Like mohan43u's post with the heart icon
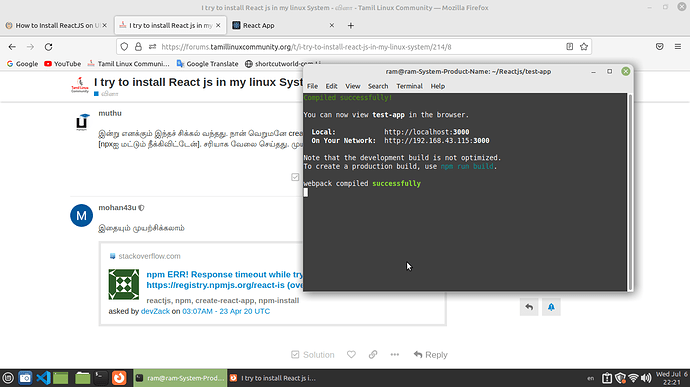 tap(351, 354)
